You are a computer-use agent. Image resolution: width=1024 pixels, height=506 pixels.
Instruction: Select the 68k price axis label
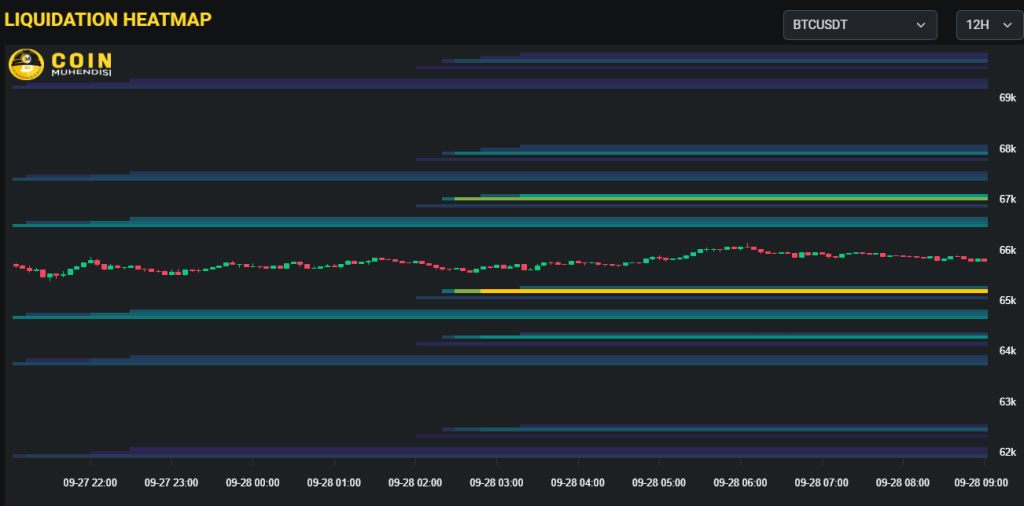tap(1007, 149)
